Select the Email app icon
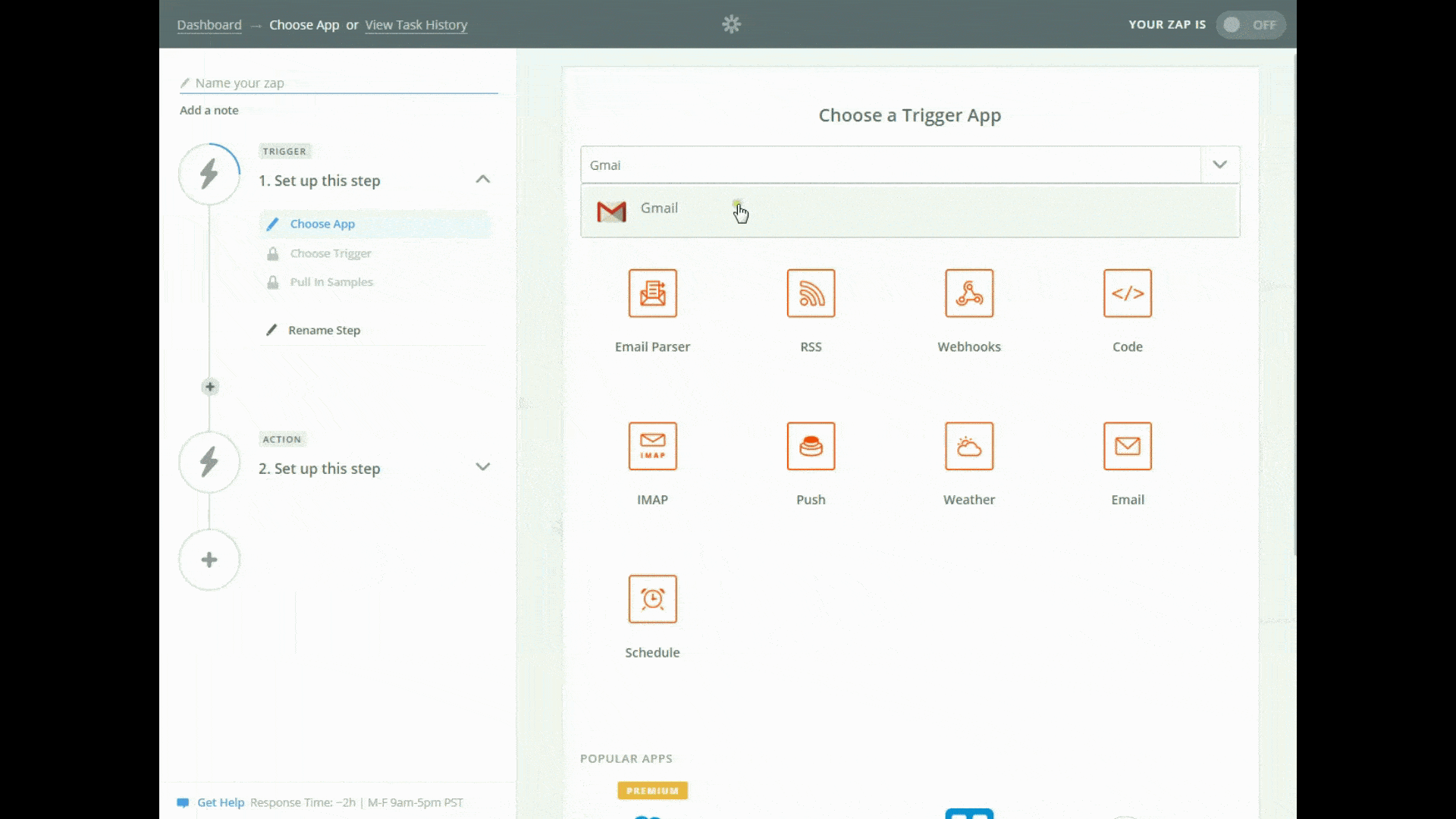Screen dimensions: 1456x819 coord(1127,447)
